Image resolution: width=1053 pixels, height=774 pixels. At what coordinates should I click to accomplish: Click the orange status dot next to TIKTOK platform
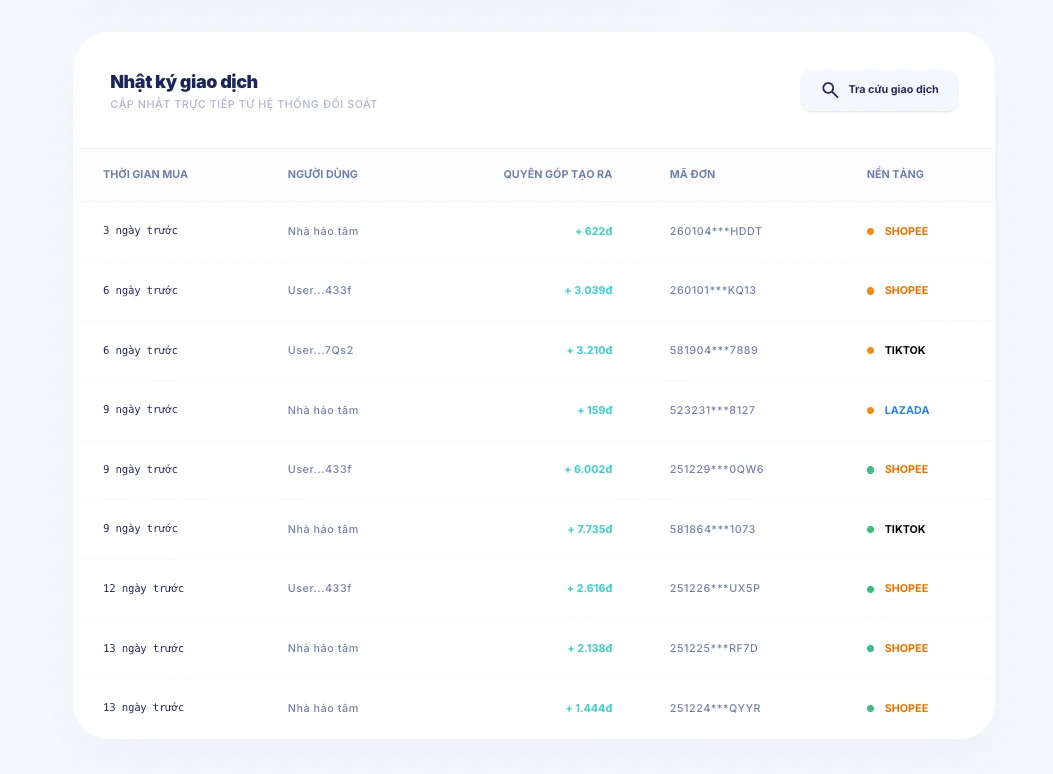[870, 350]
